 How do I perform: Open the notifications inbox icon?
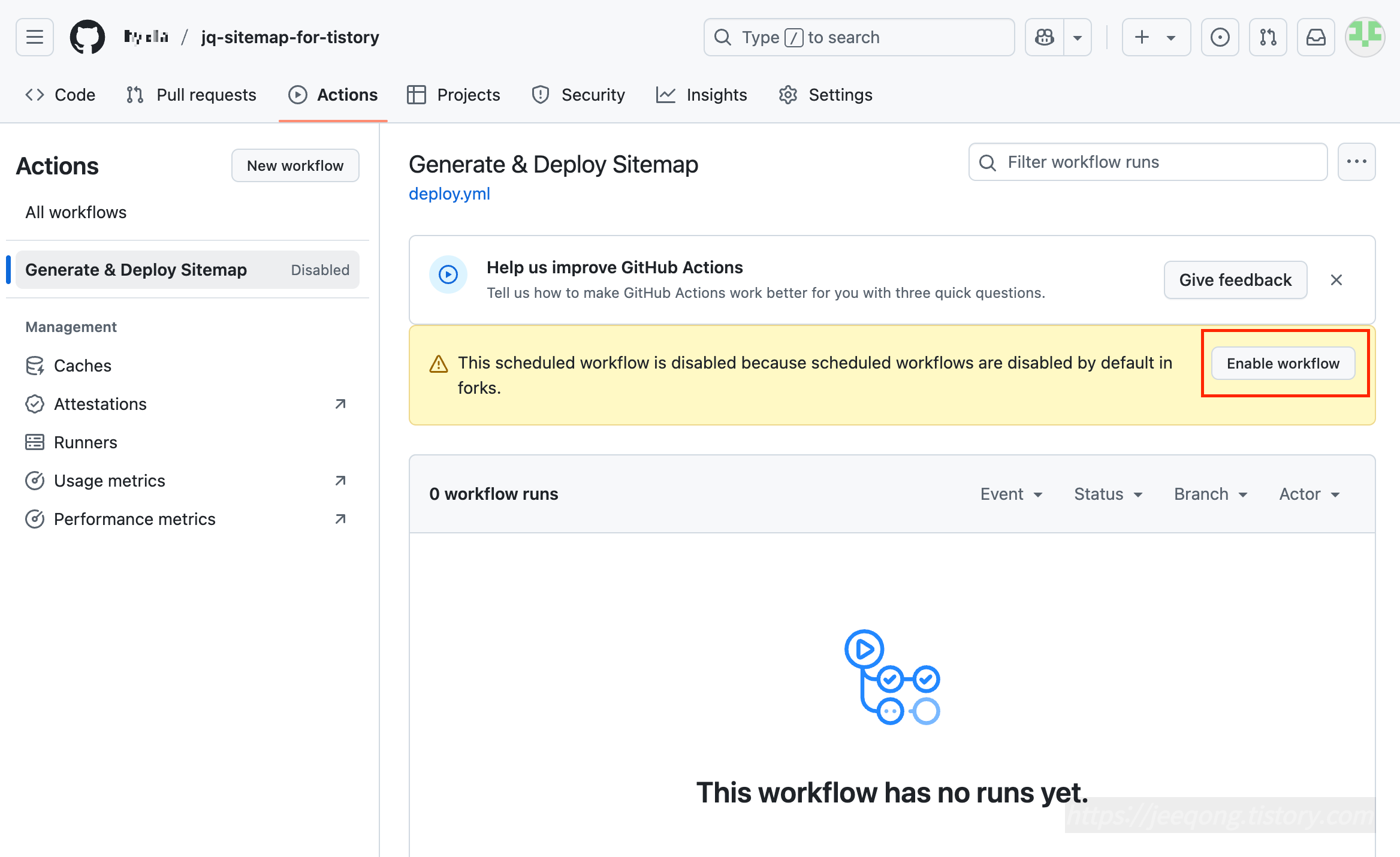point(1315,37)
